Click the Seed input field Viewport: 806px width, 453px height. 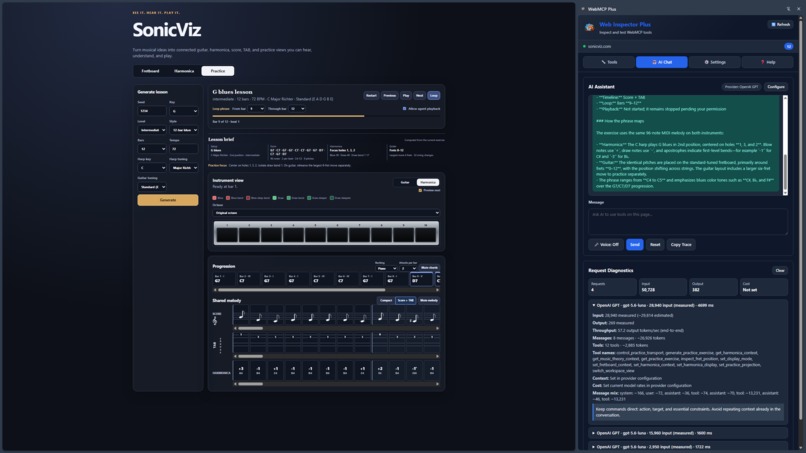point(152,111)
